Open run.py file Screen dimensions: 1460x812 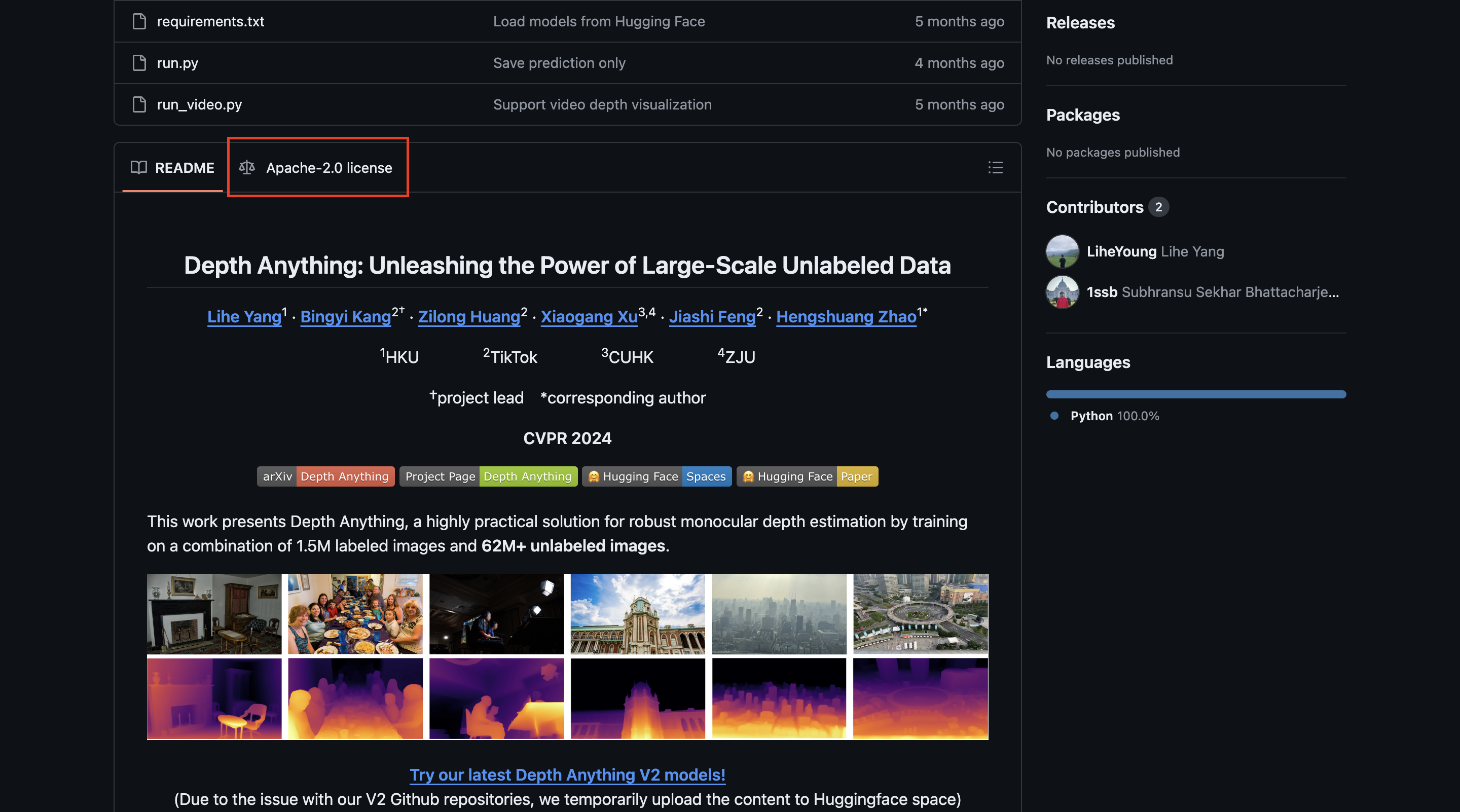(177, 63)
